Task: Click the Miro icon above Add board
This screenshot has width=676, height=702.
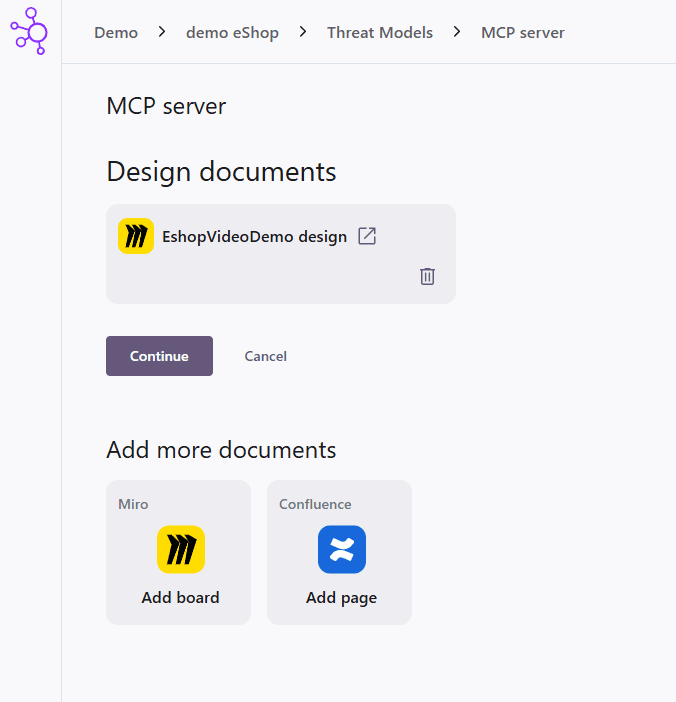Action: click(181, 549)
